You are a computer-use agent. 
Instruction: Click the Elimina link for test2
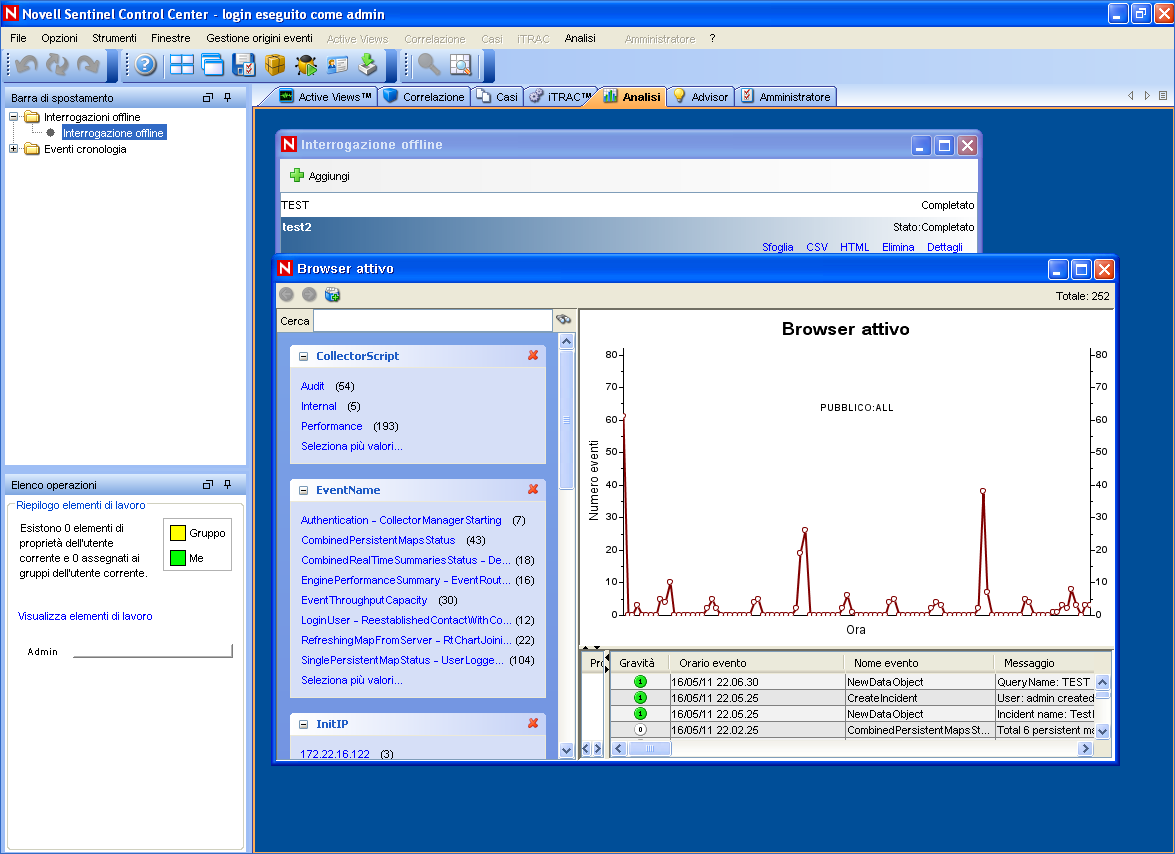pos(898,247)
